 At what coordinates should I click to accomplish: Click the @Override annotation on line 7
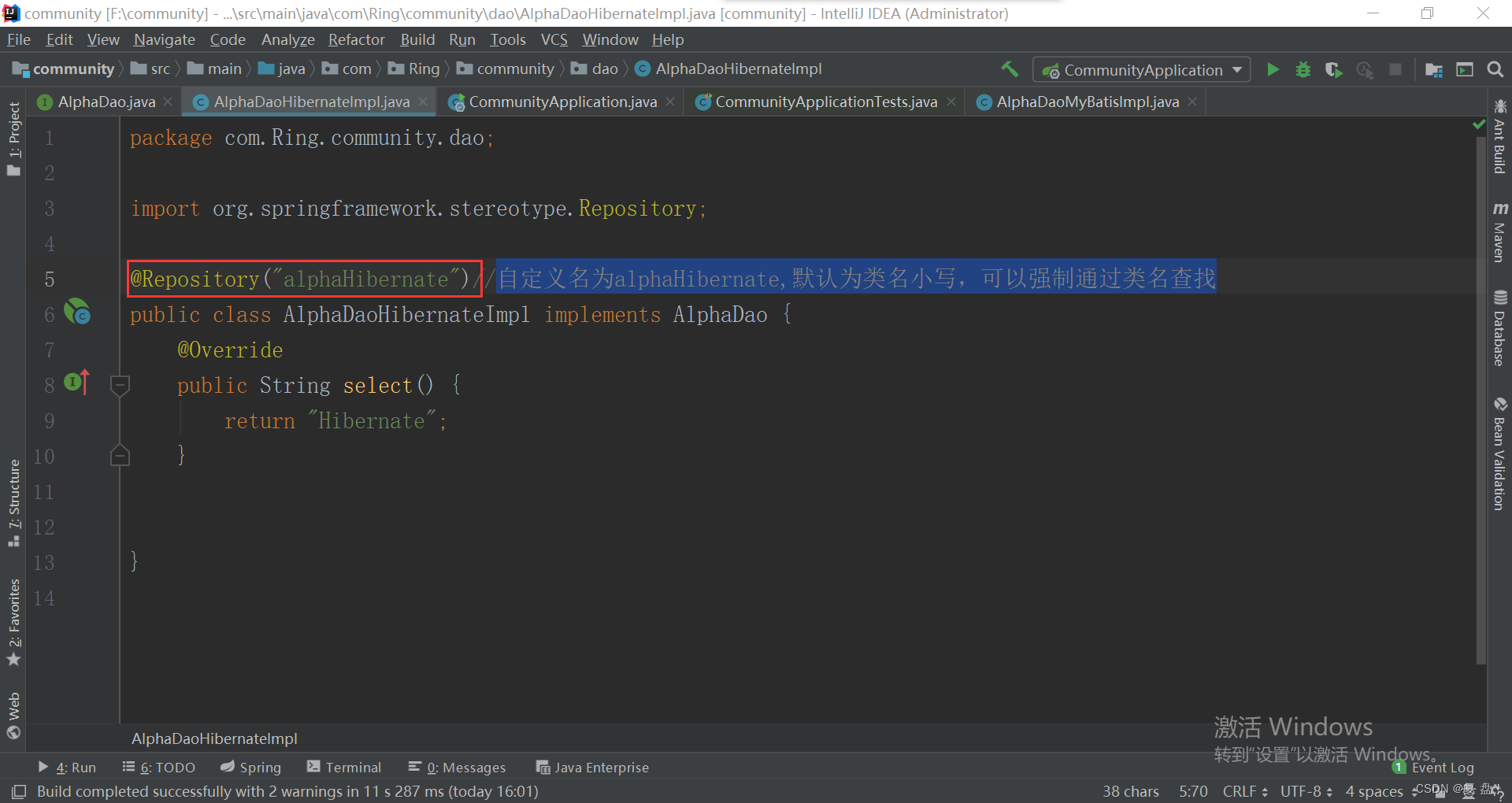pos(230,350)
